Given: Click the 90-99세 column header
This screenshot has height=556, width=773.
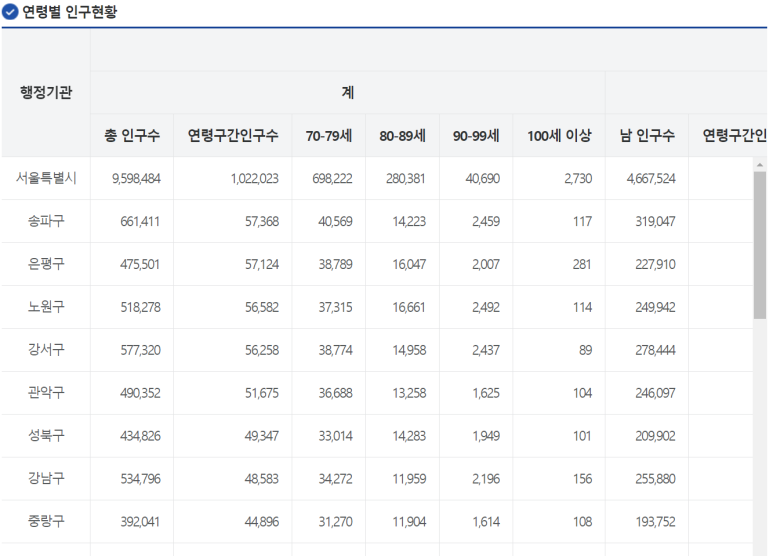Looking at the screenshot, I should click(476, 136).
